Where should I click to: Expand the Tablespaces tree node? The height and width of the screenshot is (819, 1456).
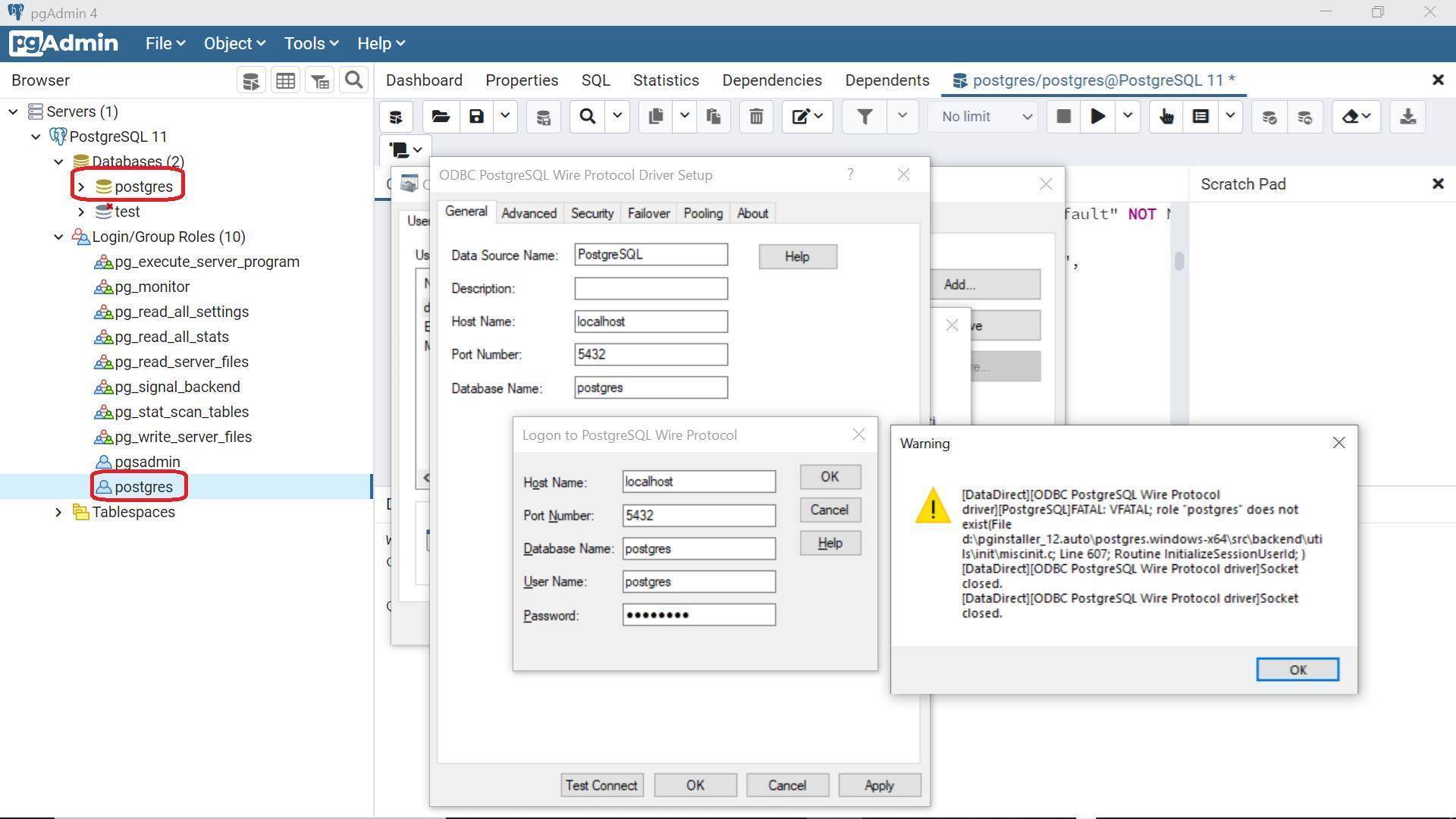[58, 512]
